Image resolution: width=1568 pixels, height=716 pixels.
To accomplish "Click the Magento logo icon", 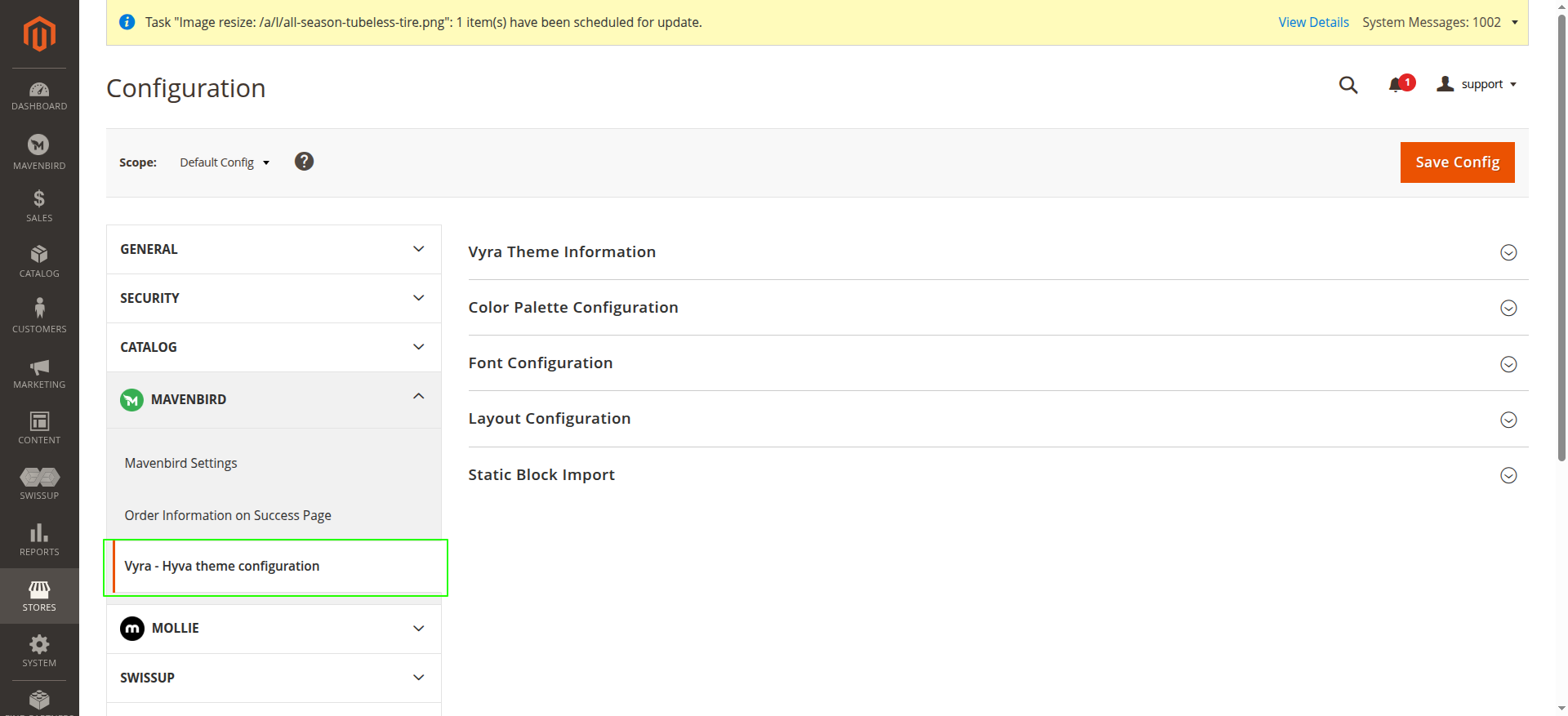I will pyautogui.click(x=39, y=34).
